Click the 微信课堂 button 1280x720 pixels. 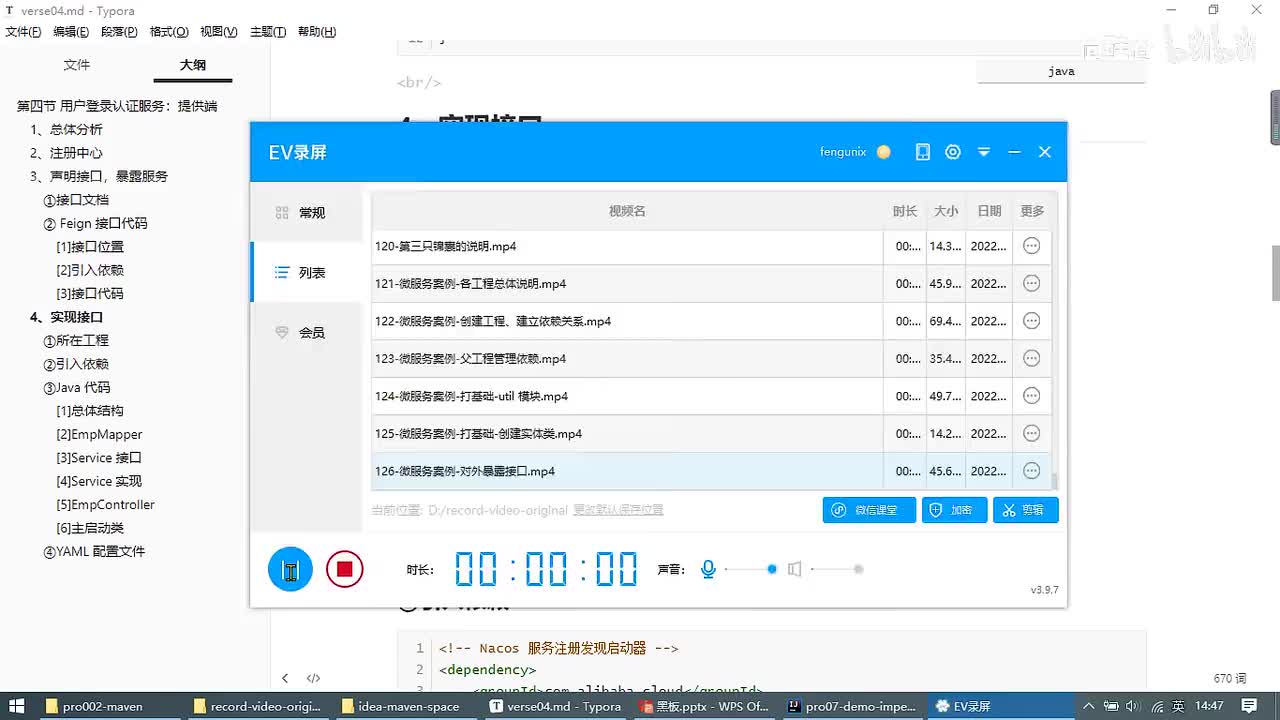click(869, 510)
